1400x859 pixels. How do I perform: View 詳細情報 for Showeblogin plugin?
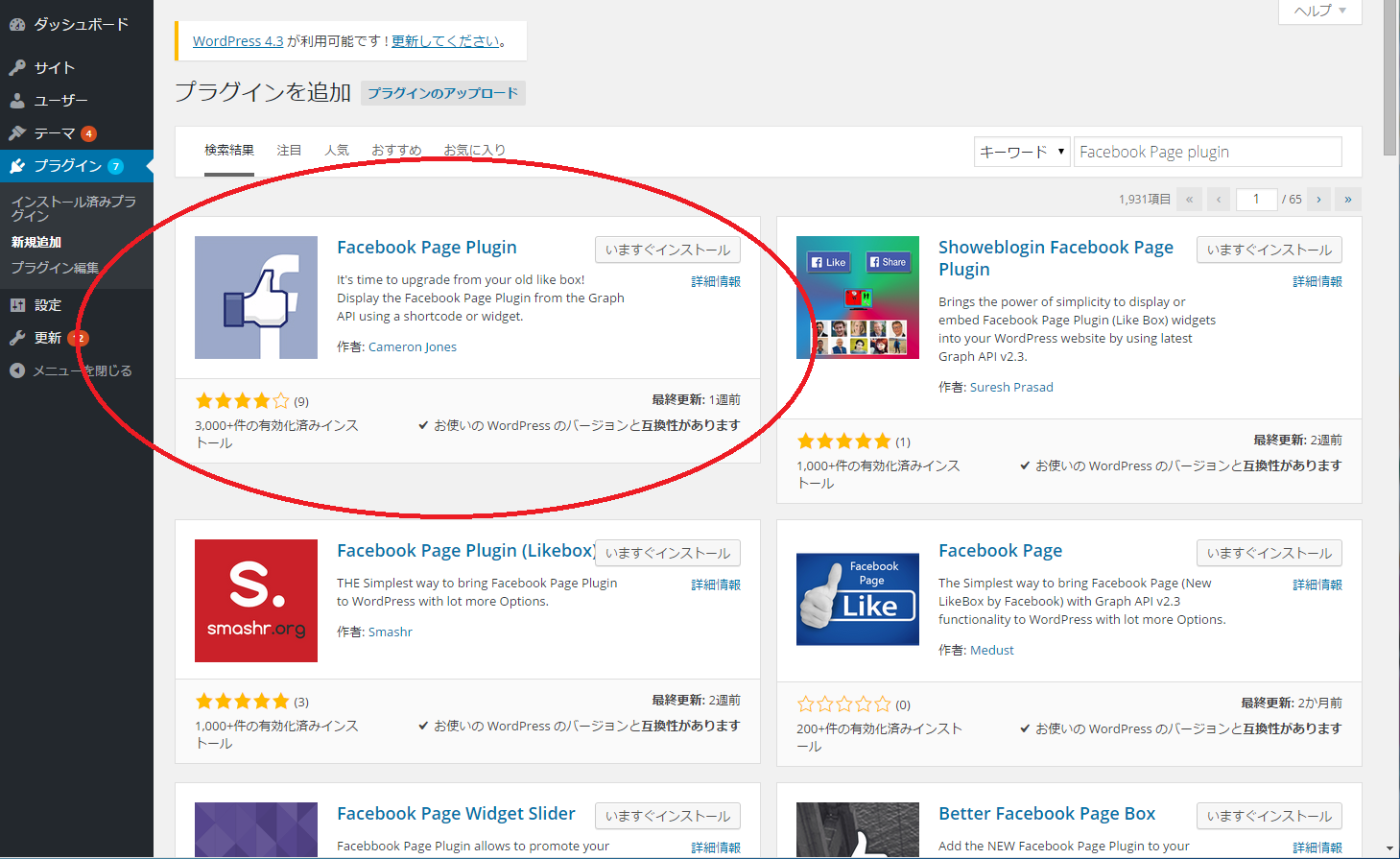tap(1317, 281)
